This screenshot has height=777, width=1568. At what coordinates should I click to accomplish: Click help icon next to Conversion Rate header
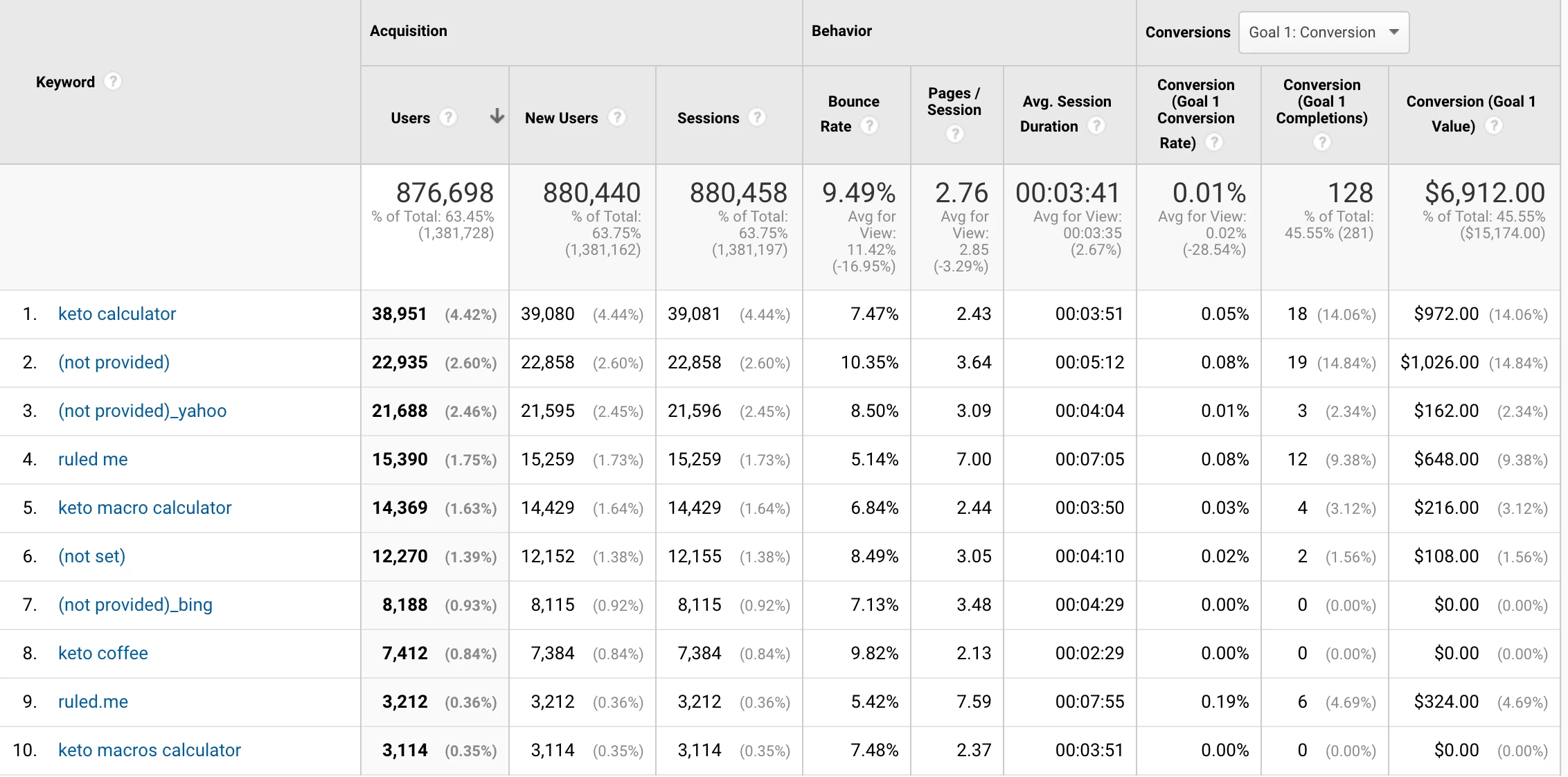tap(1214, 143)
